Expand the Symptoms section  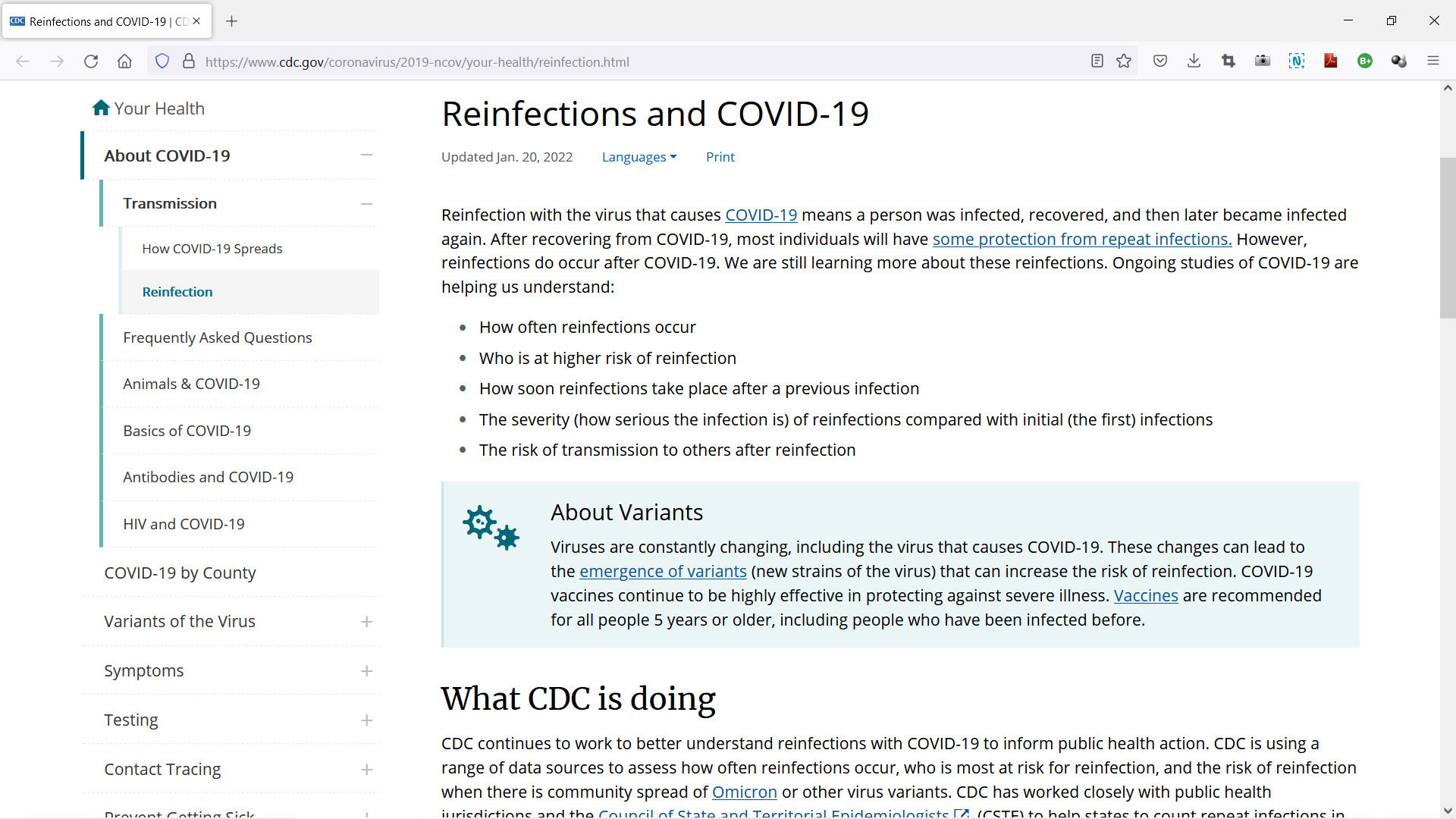pos(366,671)
